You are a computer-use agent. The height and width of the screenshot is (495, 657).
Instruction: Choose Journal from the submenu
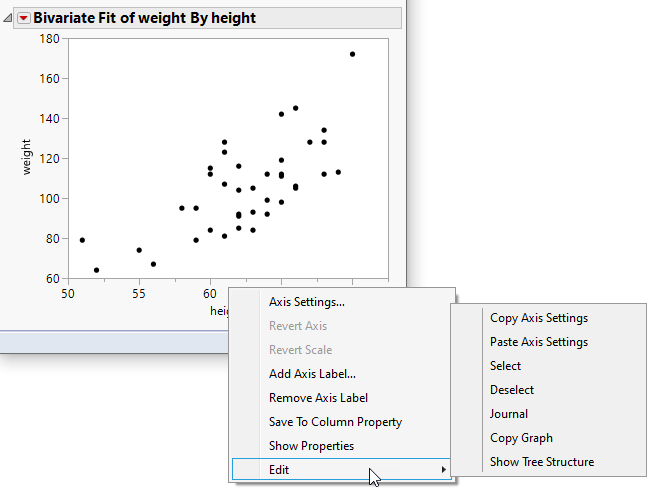509,414
